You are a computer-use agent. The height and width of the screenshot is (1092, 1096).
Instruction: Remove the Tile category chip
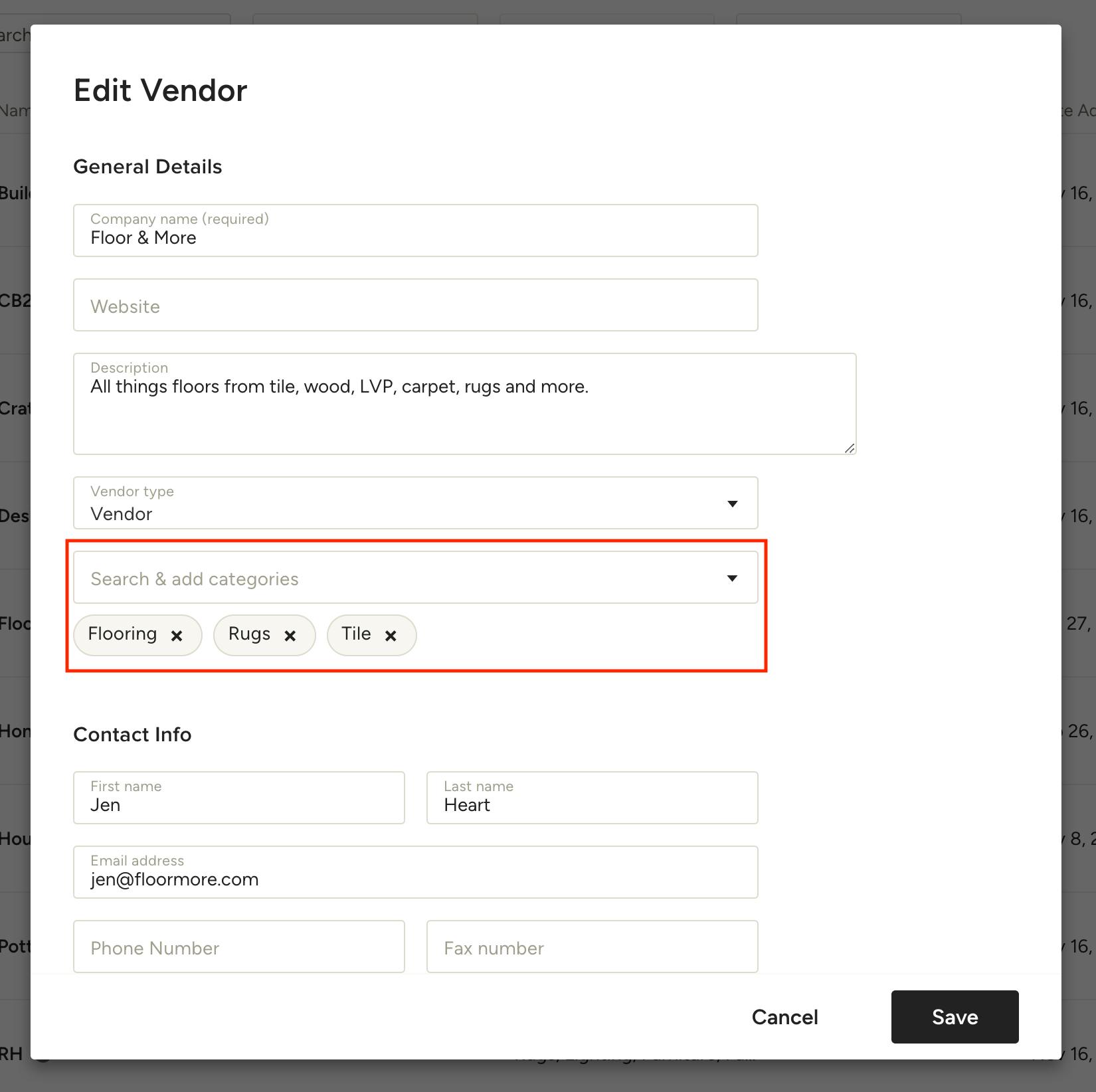click(x=391, y=636)
